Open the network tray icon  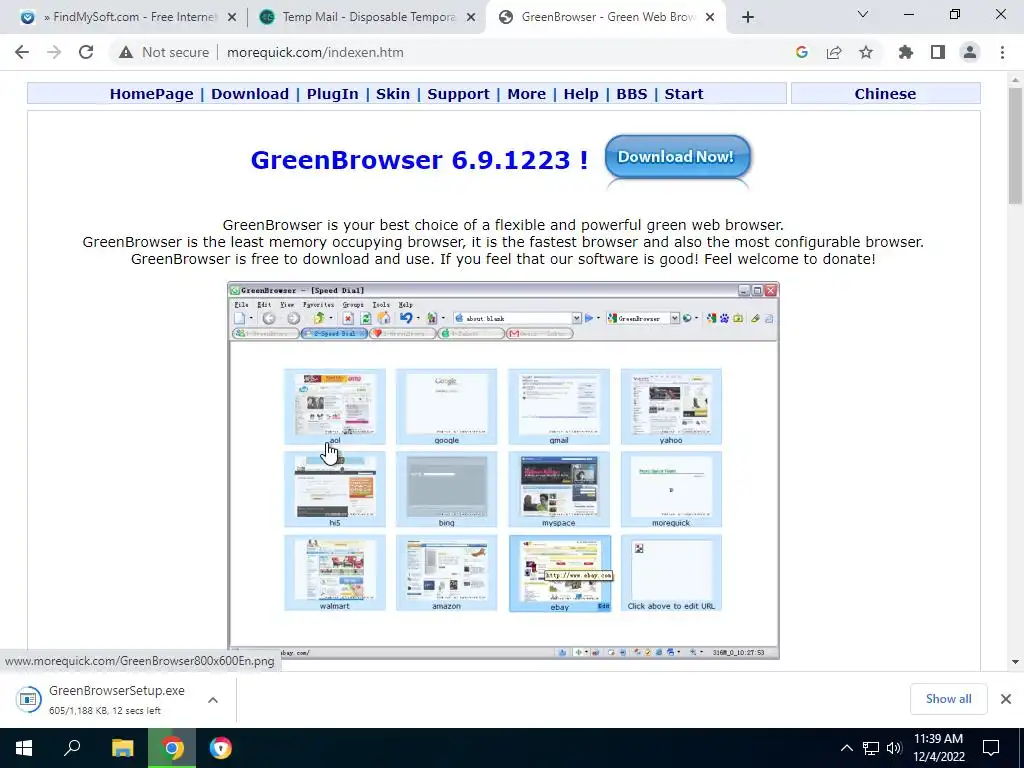click(x=871, y=748)
